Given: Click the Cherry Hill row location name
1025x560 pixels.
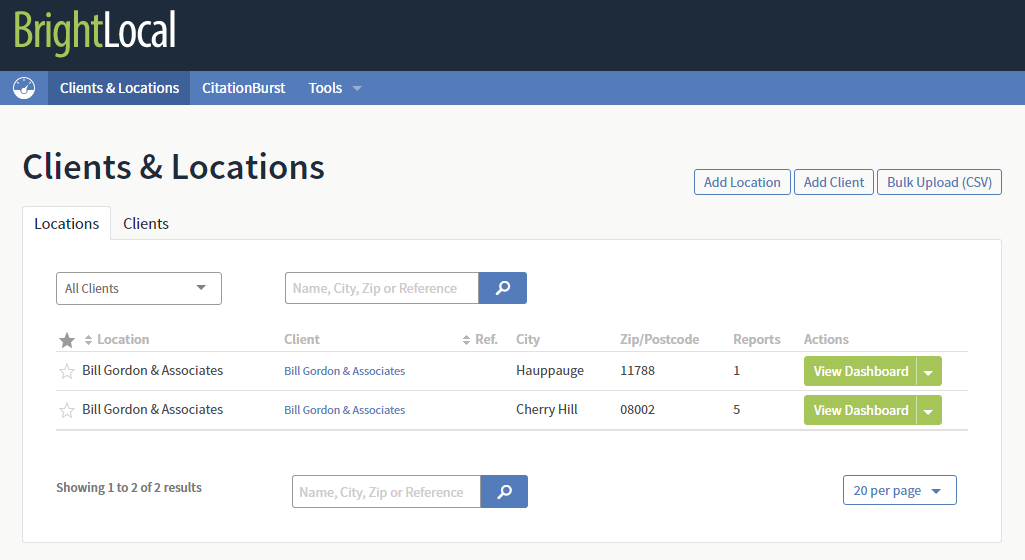Looking at the screenshot, I should [152, 410].
